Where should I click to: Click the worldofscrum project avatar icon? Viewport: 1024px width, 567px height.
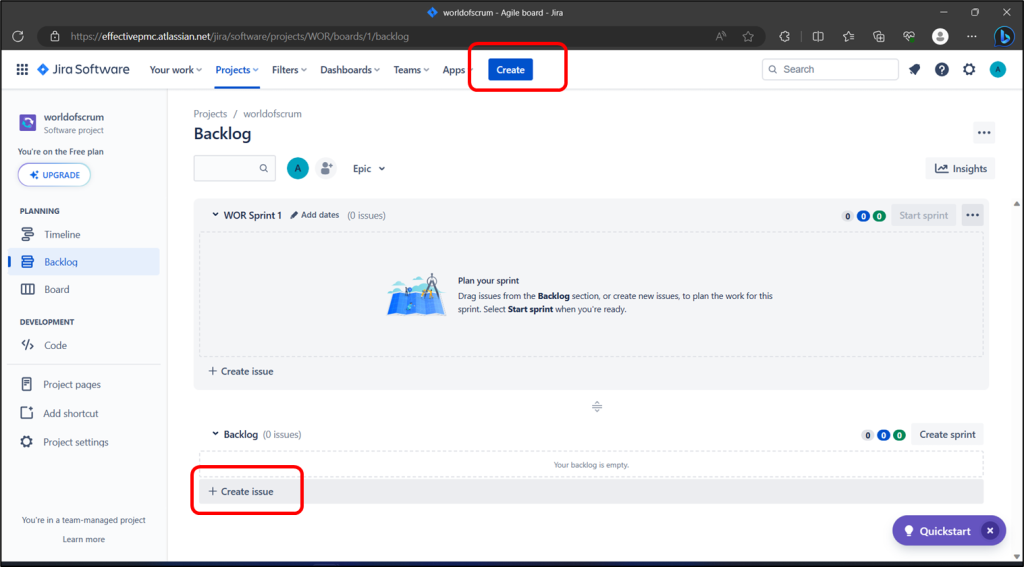[x=27, y=123]
